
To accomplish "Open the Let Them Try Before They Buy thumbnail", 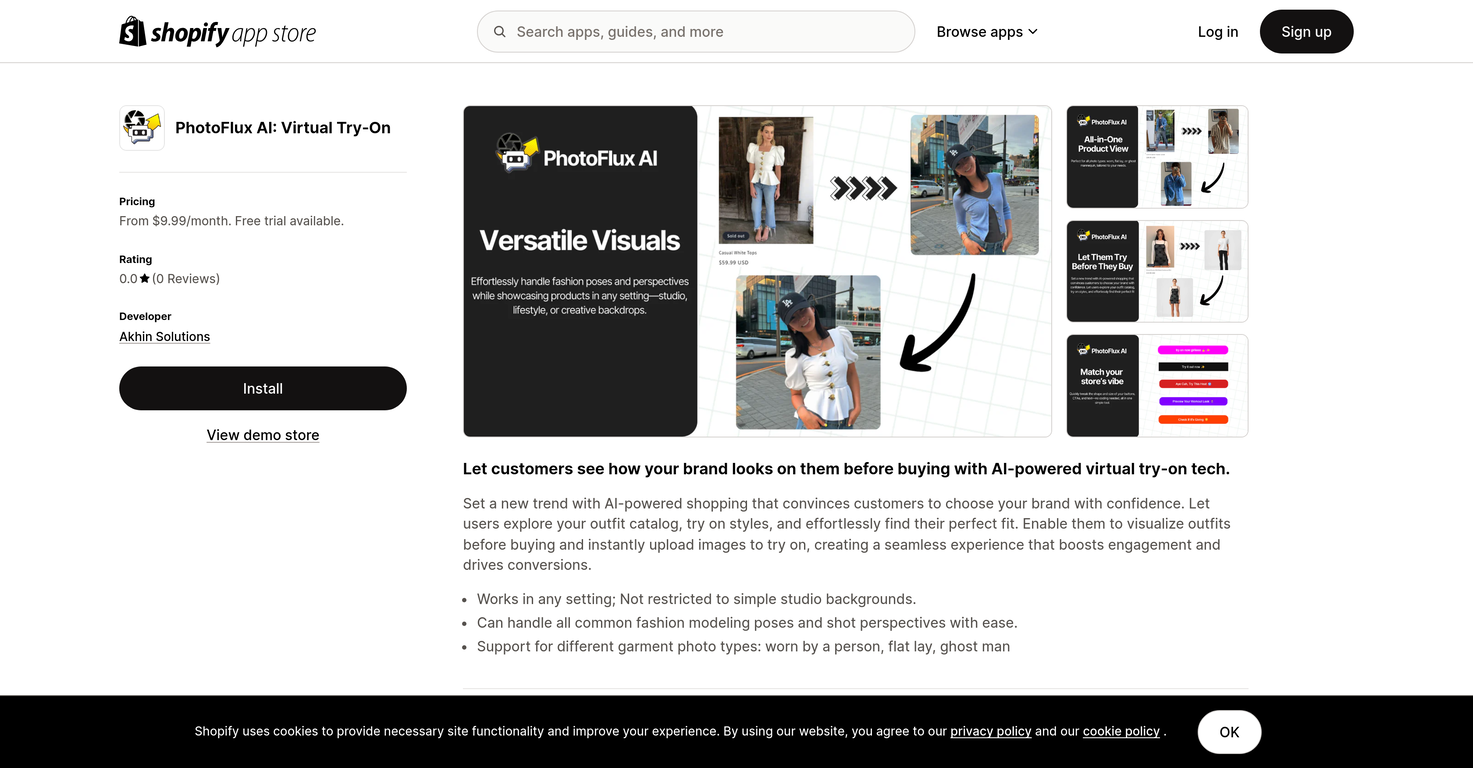I will click(1157, 271).
